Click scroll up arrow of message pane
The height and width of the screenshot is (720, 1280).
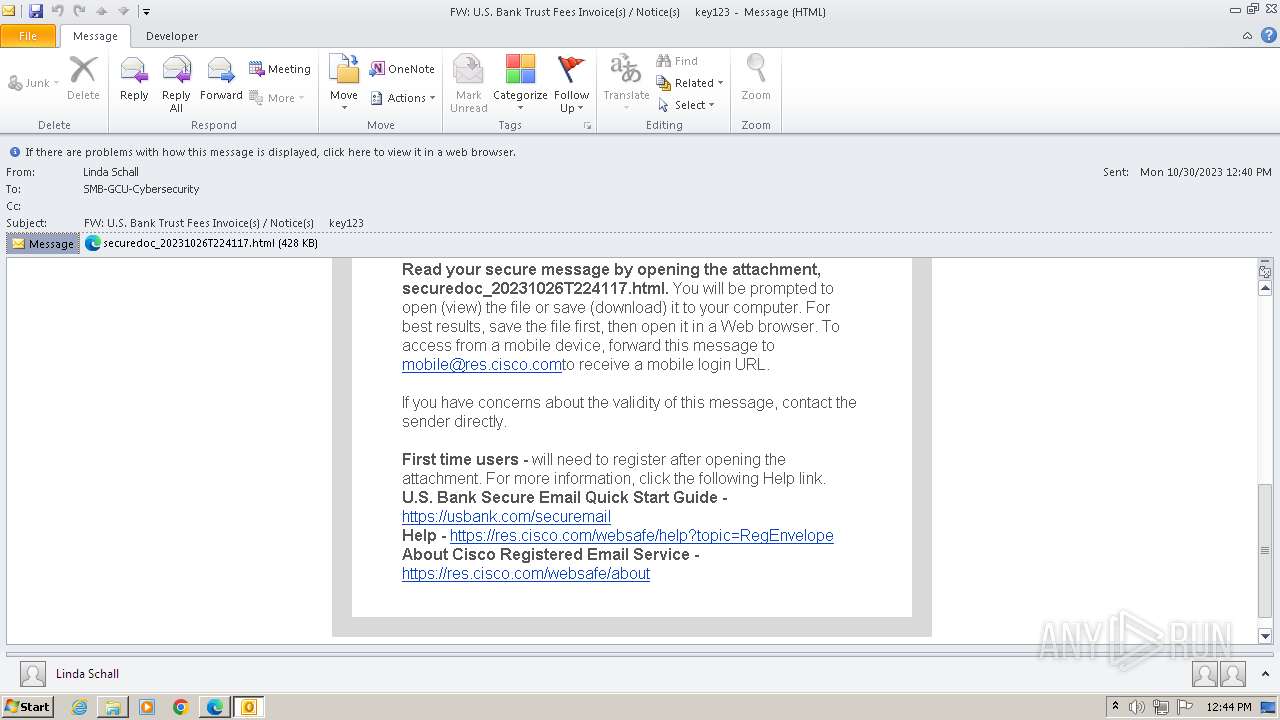[x=1265, y=289]
